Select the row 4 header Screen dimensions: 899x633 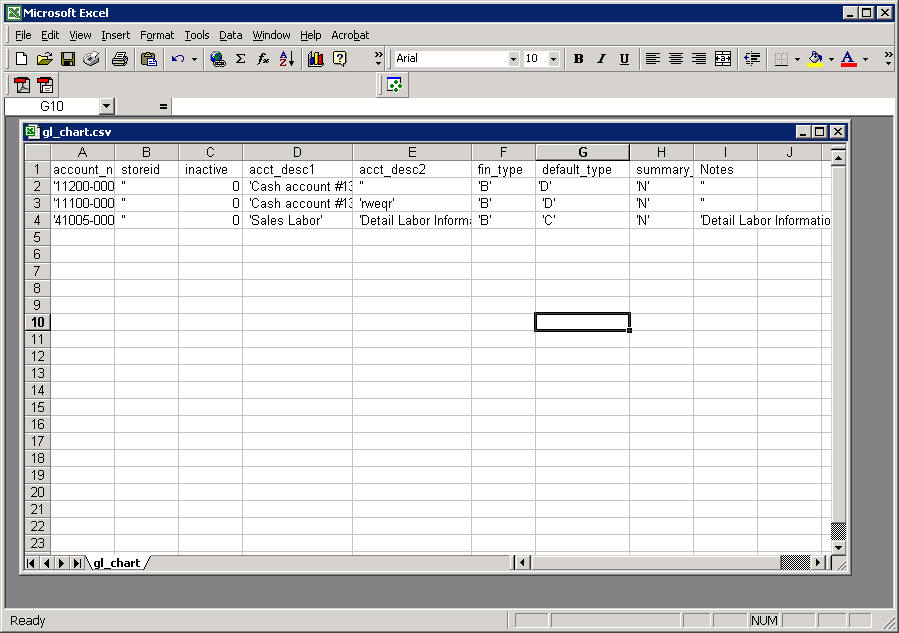tap(37, 220)
